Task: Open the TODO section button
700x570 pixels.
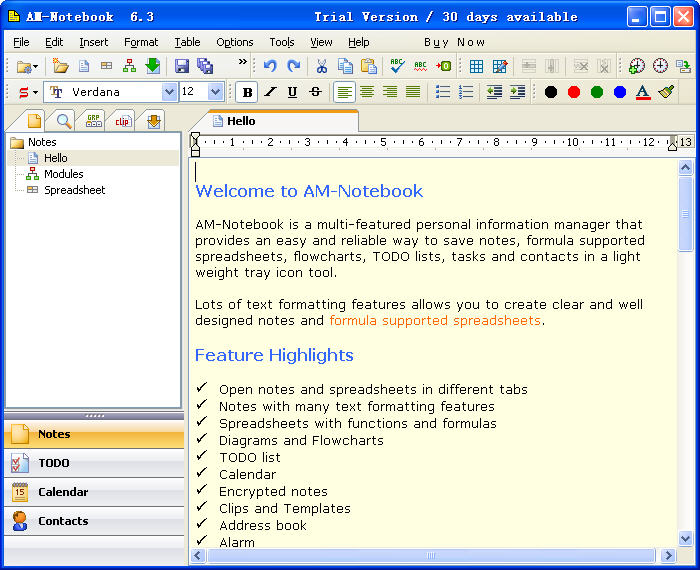Action: [94, 463]
